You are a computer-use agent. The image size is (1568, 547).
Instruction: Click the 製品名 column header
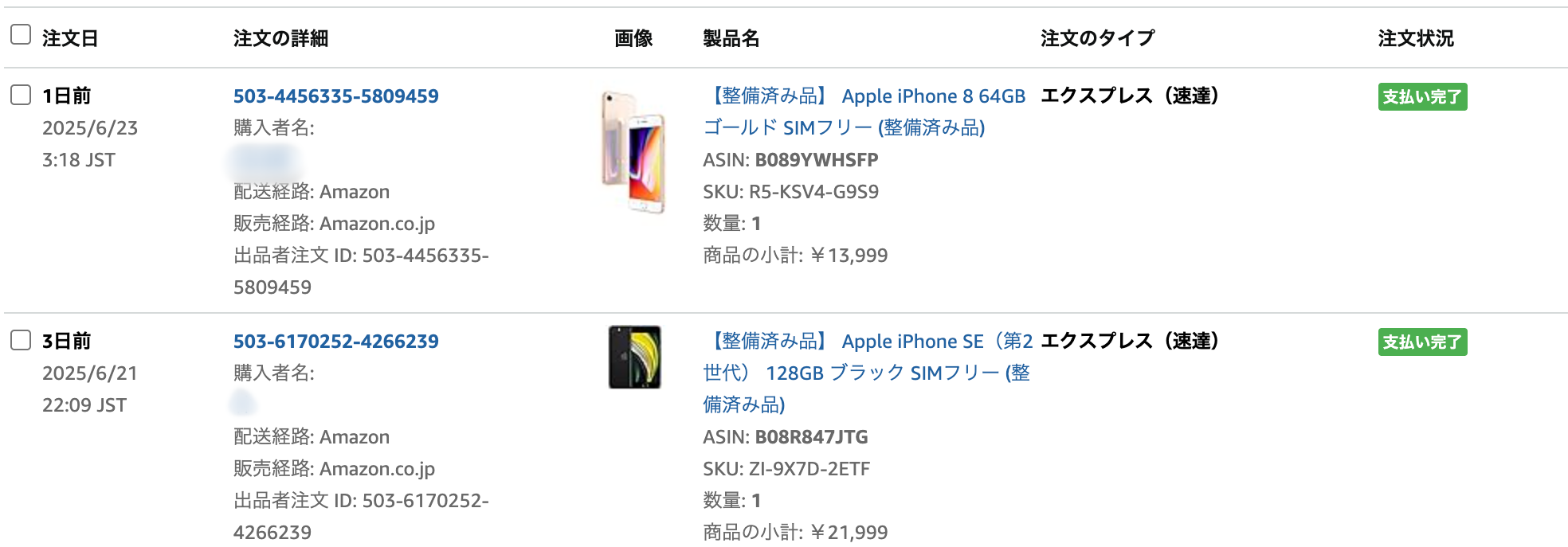tap(731, 38)
